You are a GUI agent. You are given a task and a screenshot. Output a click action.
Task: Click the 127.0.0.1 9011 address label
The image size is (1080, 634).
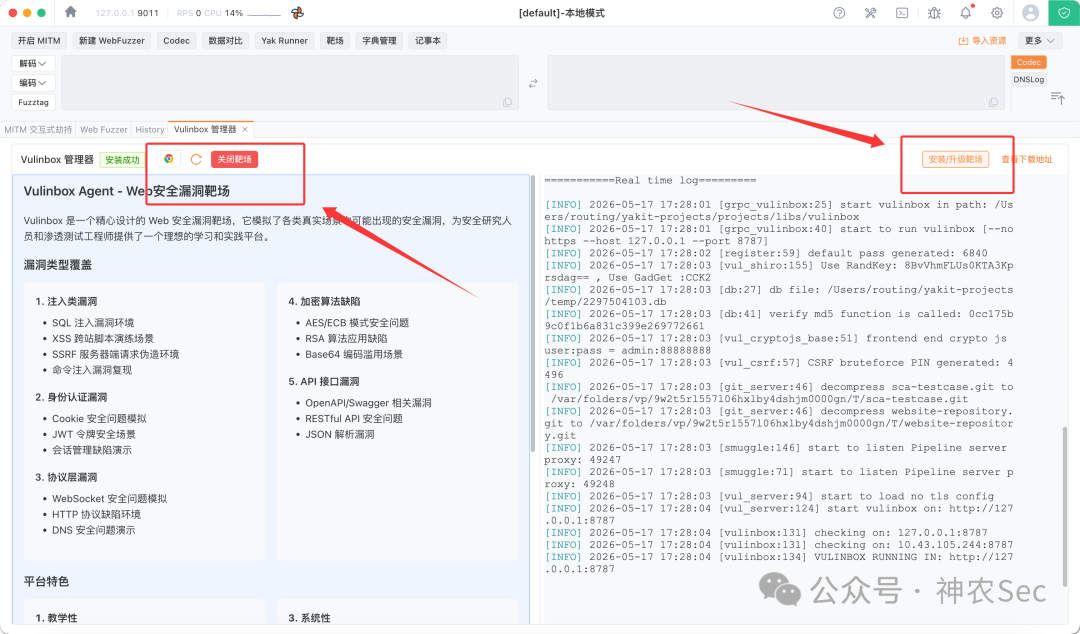click(x=127, y=13)
